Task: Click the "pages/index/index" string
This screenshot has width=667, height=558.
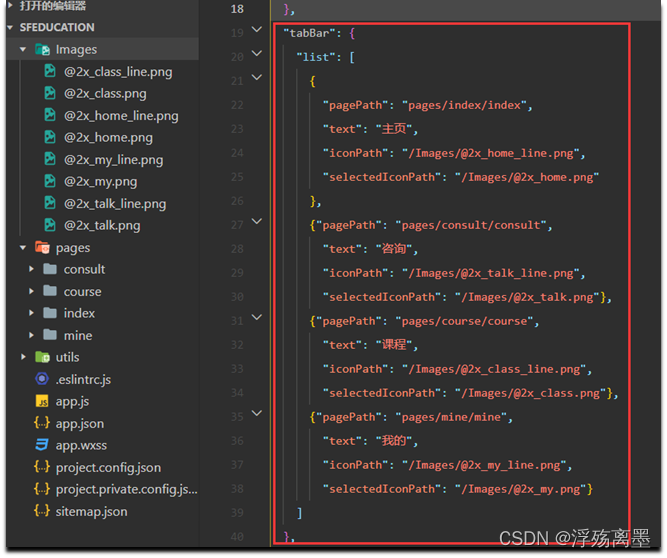Action: (464, 105)
